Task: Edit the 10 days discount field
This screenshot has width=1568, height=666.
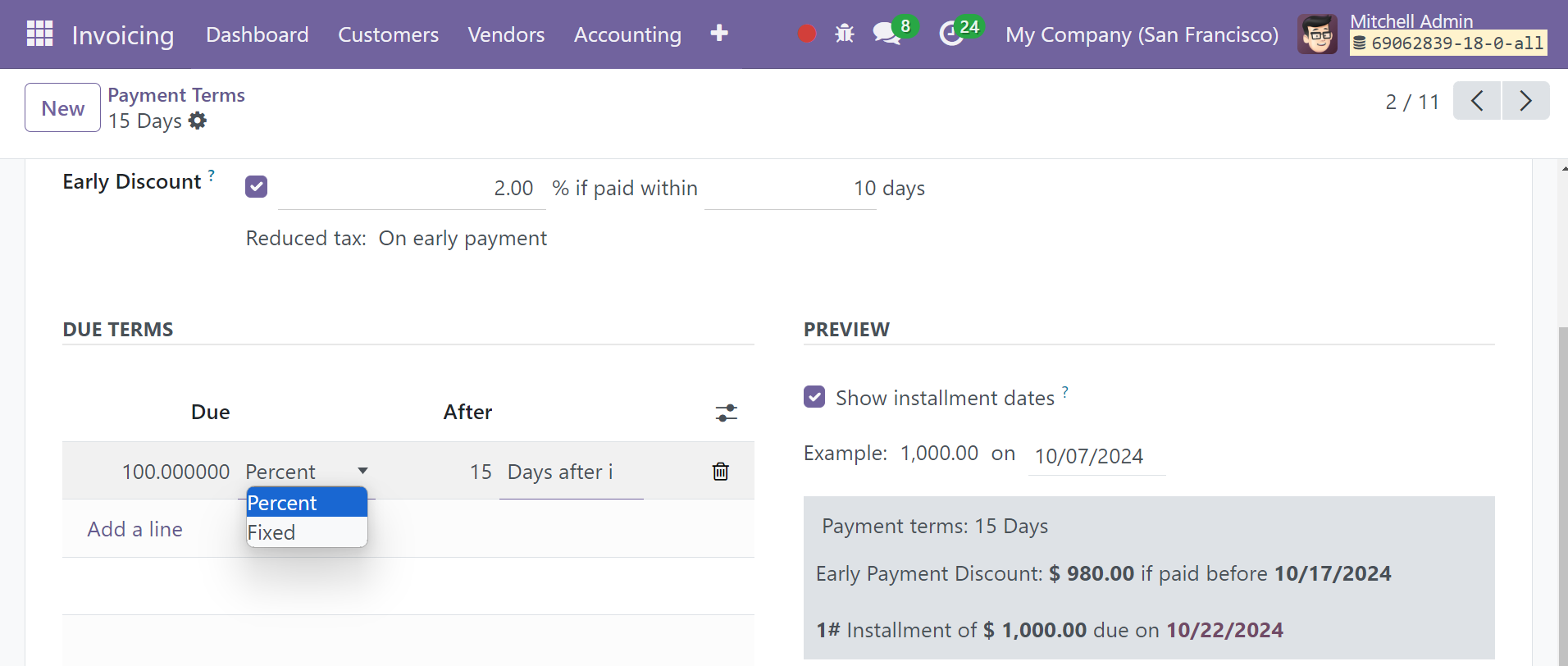Action: [x=791, y=188]
